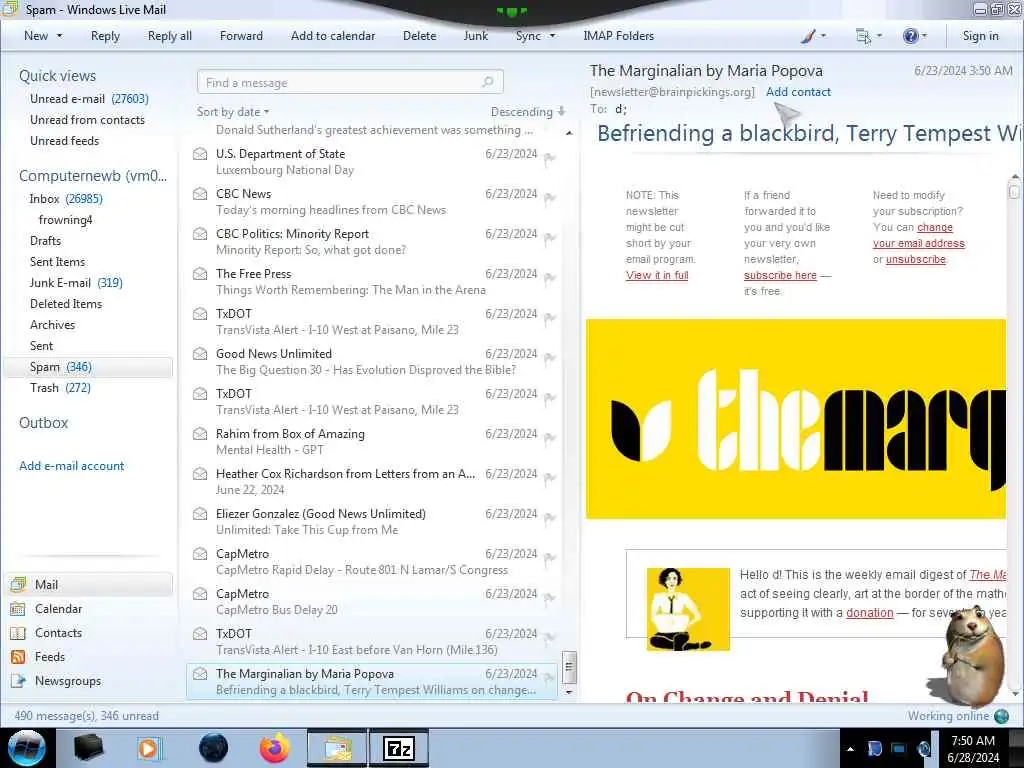The image size is (1024, 768).
Task: Click envelope icon of The Free Press message
Action: 200,274
